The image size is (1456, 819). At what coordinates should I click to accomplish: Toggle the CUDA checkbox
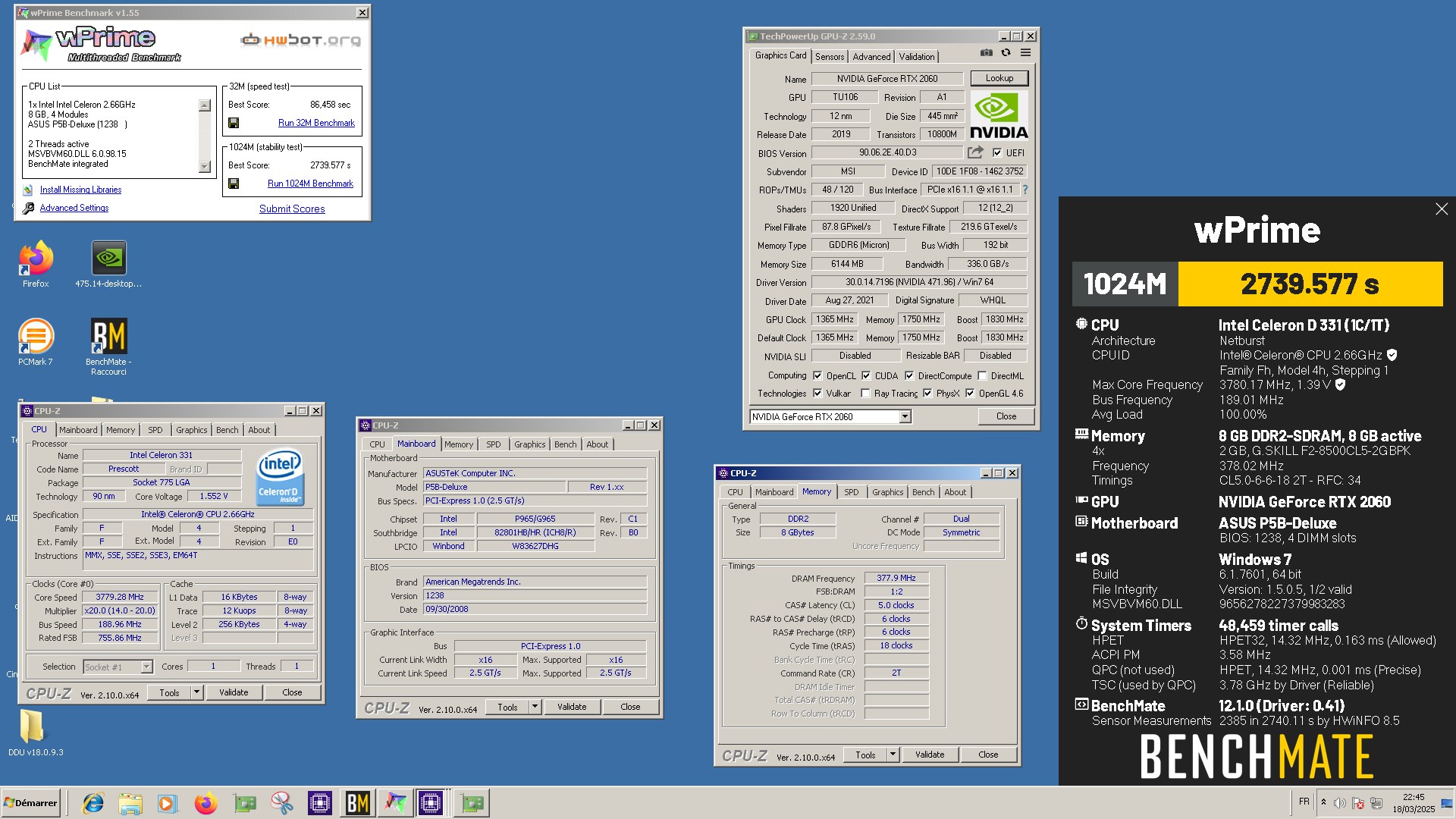click(x=866, y=375)
